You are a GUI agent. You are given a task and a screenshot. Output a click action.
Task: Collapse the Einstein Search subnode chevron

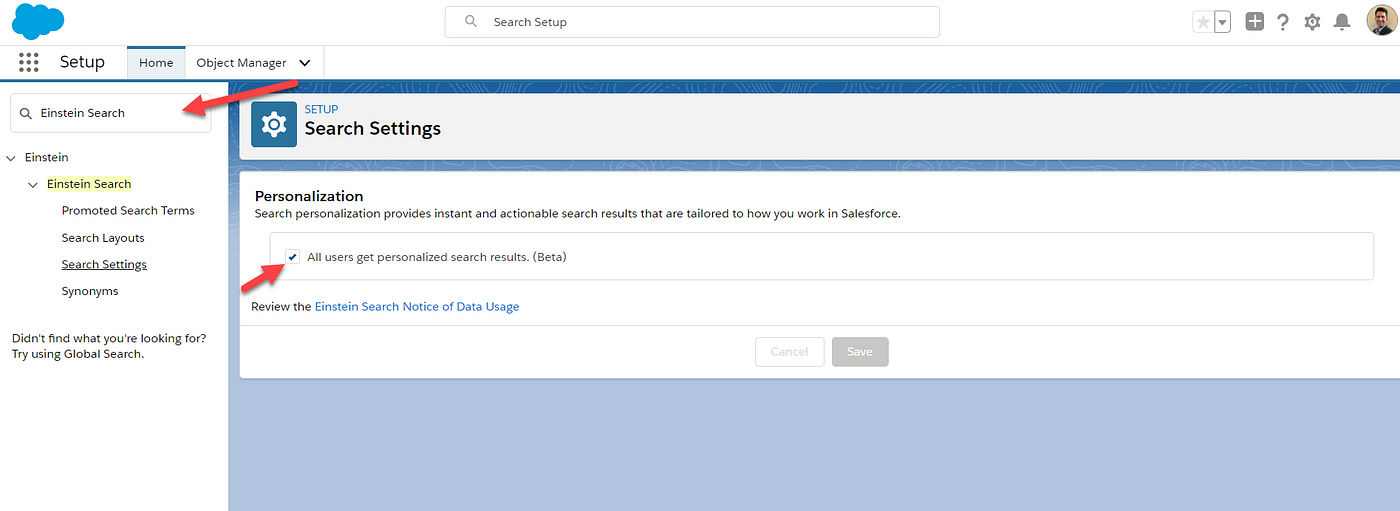coord(33,185)
